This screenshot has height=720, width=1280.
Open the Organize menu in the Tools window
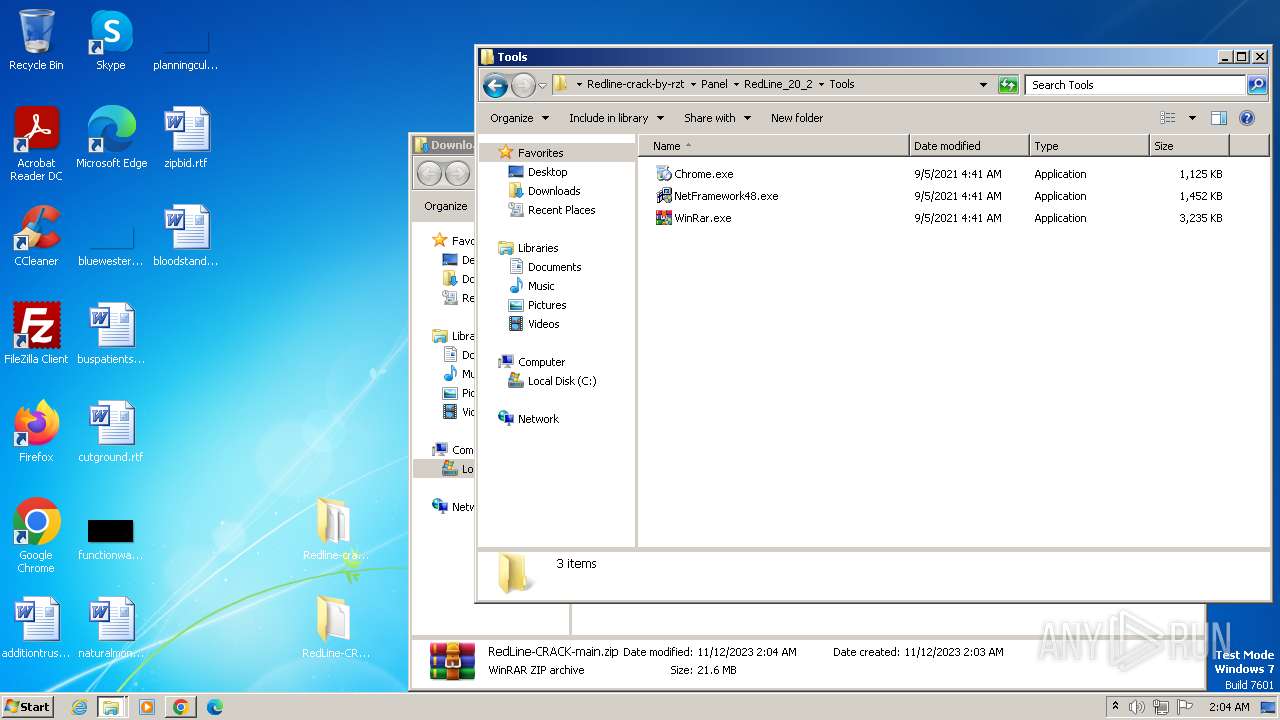point(519,118)
